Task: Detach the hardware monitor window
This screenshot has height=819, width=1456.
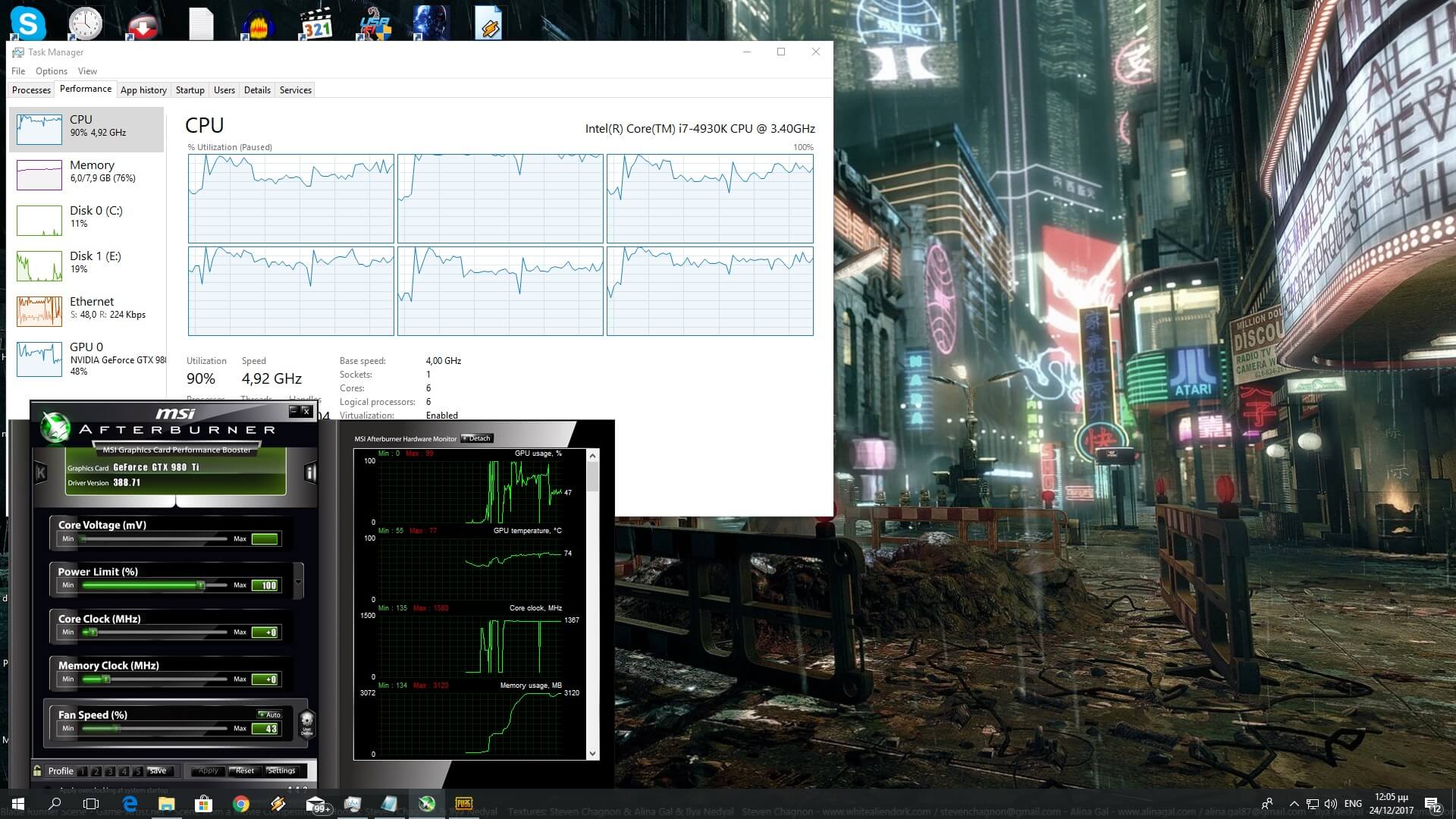Action: pos(477,438)
